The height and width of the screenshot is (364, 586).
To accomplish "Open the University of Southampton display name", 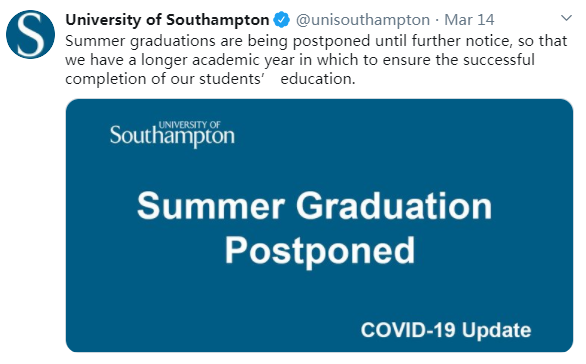I will [167, 20].
